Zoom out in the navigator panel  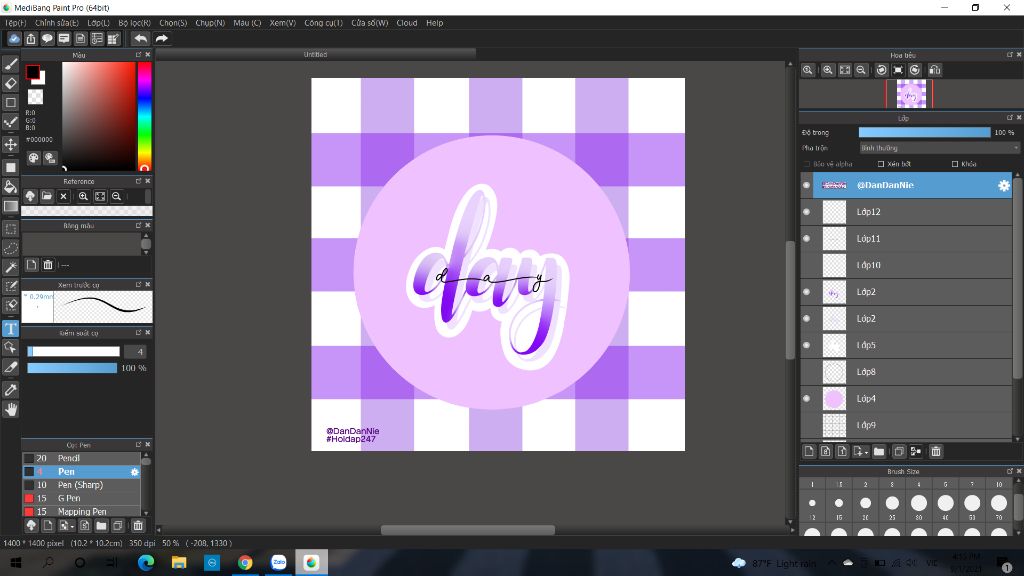[861, 70]
